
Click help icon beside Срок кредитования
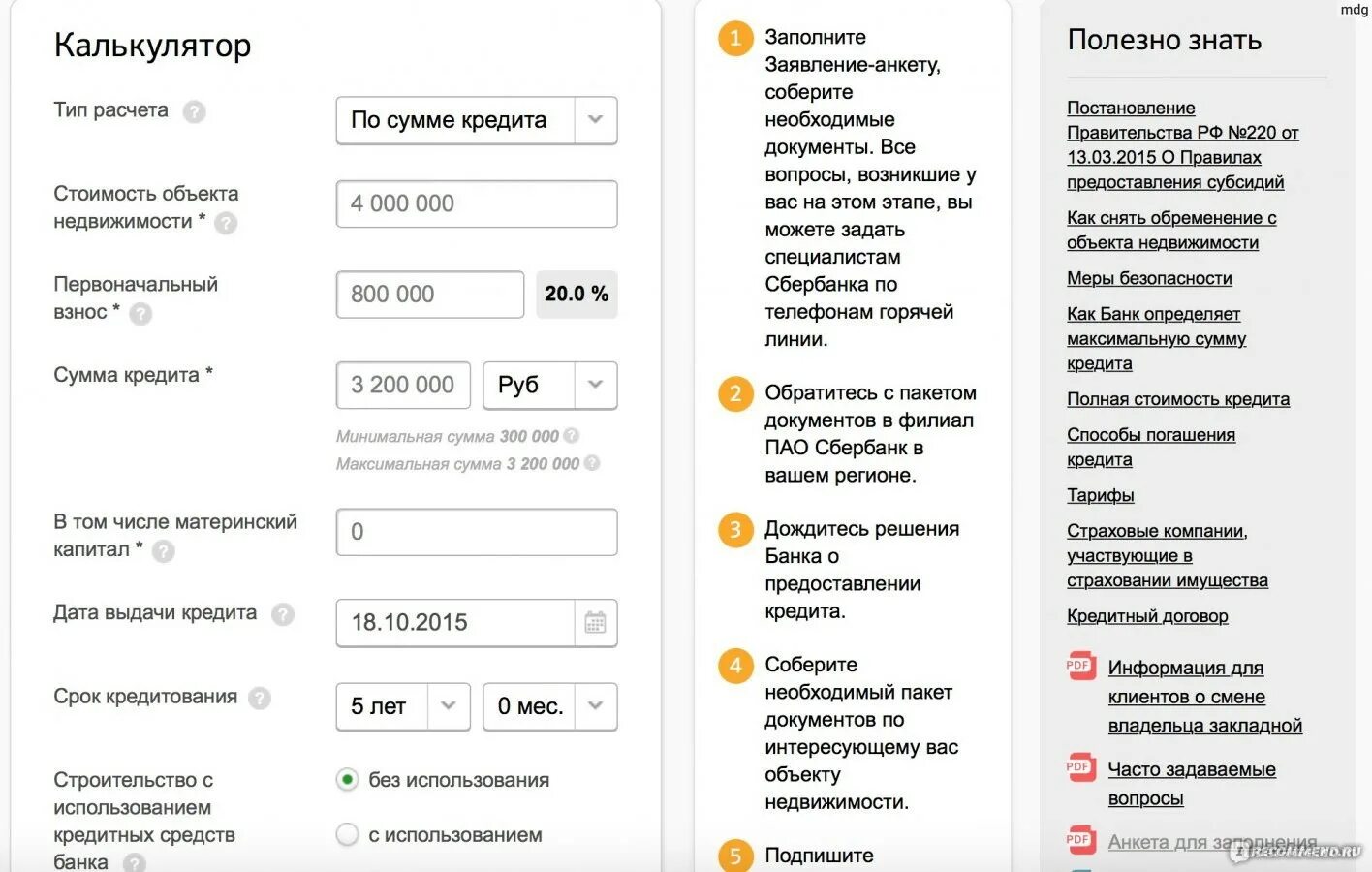pos(260,698)
